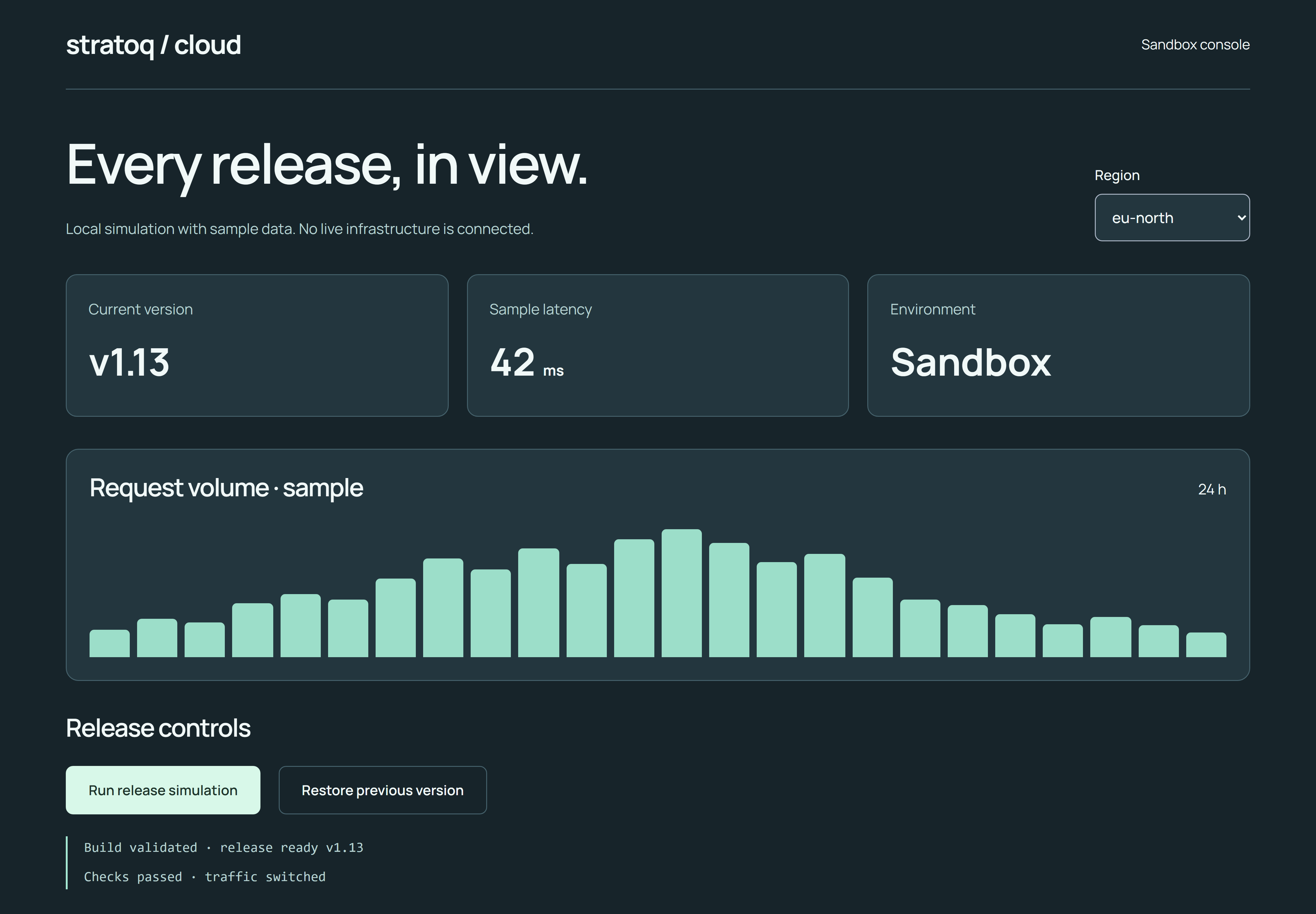Click the 24 h range label
Viewport: 1316px width, 914px height.
[x=1212, y=489]
